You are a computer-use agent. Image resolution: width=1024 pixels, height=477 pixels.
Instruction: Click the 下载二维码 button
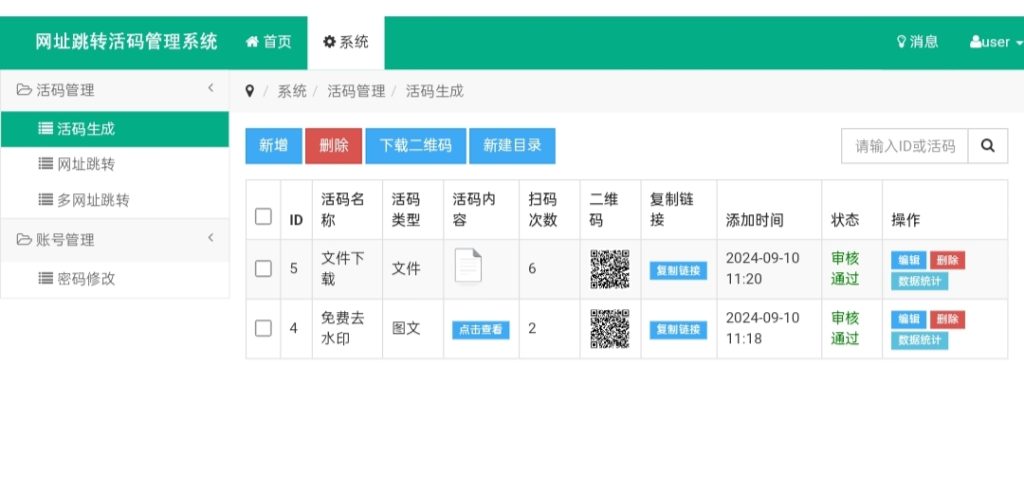point(415,146)
